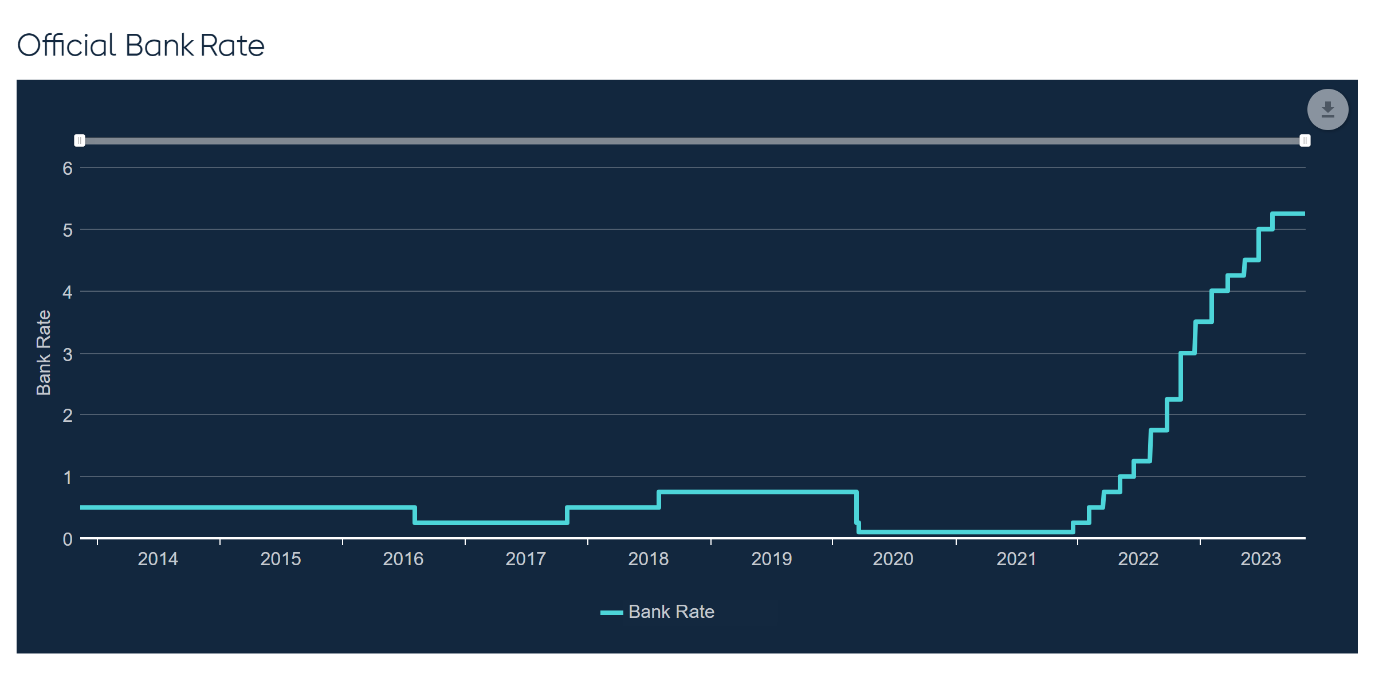Click the 2020 x-axis label
This screenshot has width=1375, height=684.
[x=893, y=559]
